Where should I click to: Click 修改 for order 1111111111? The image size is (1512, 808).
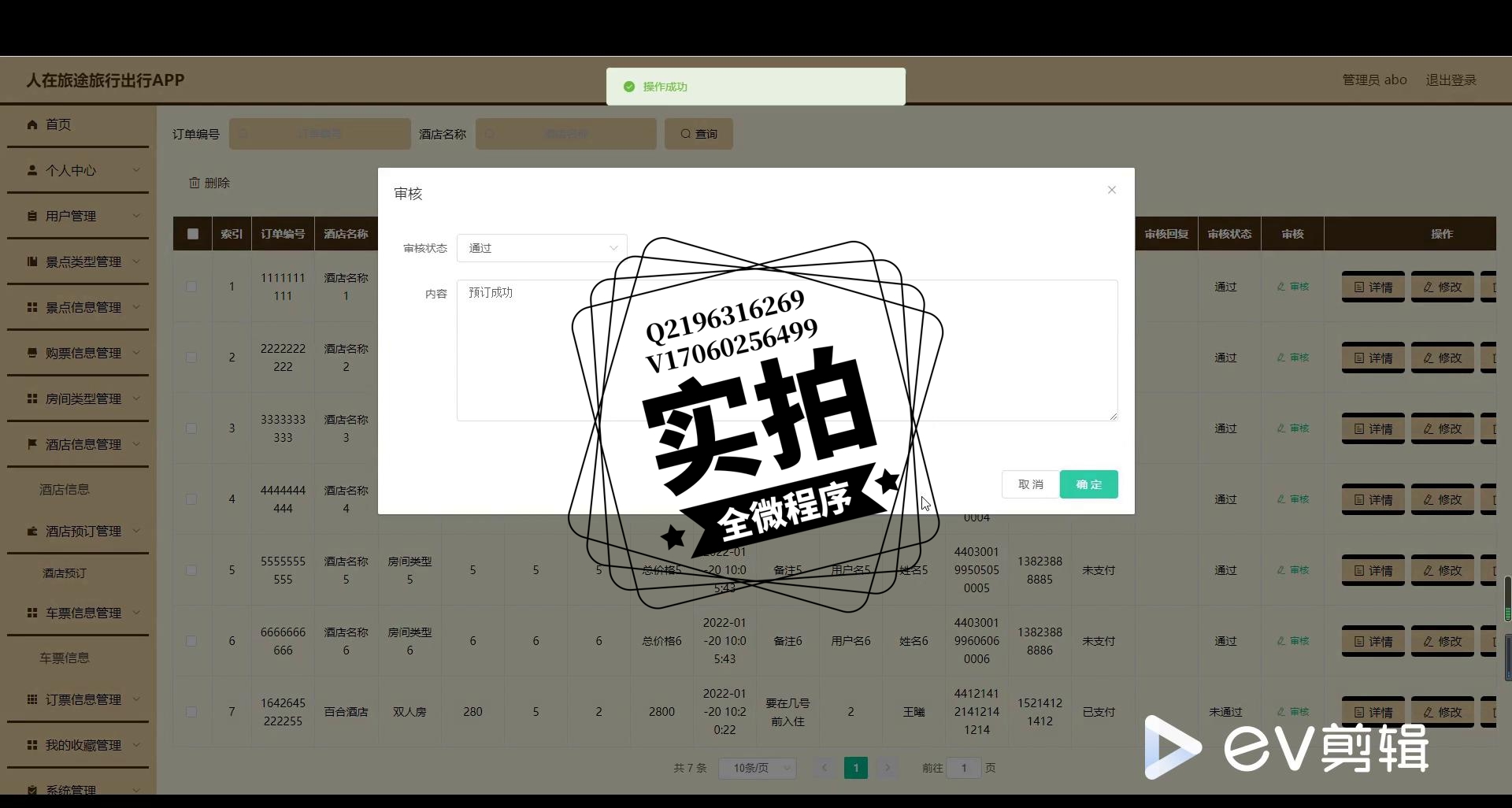pos(1442,287)
